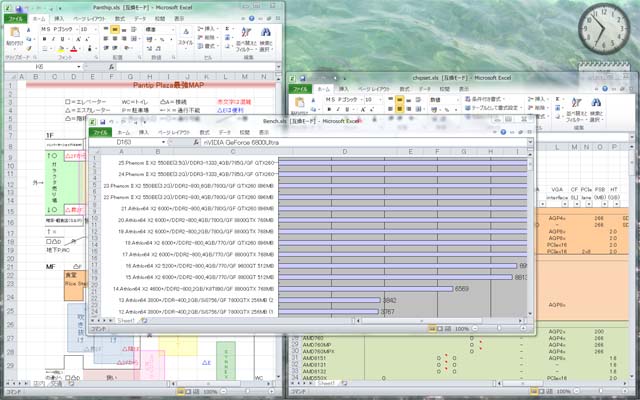Toggle the highlighted center align button in chipset
This screenshot has height=400, width=640.
[x=399, y=109]
